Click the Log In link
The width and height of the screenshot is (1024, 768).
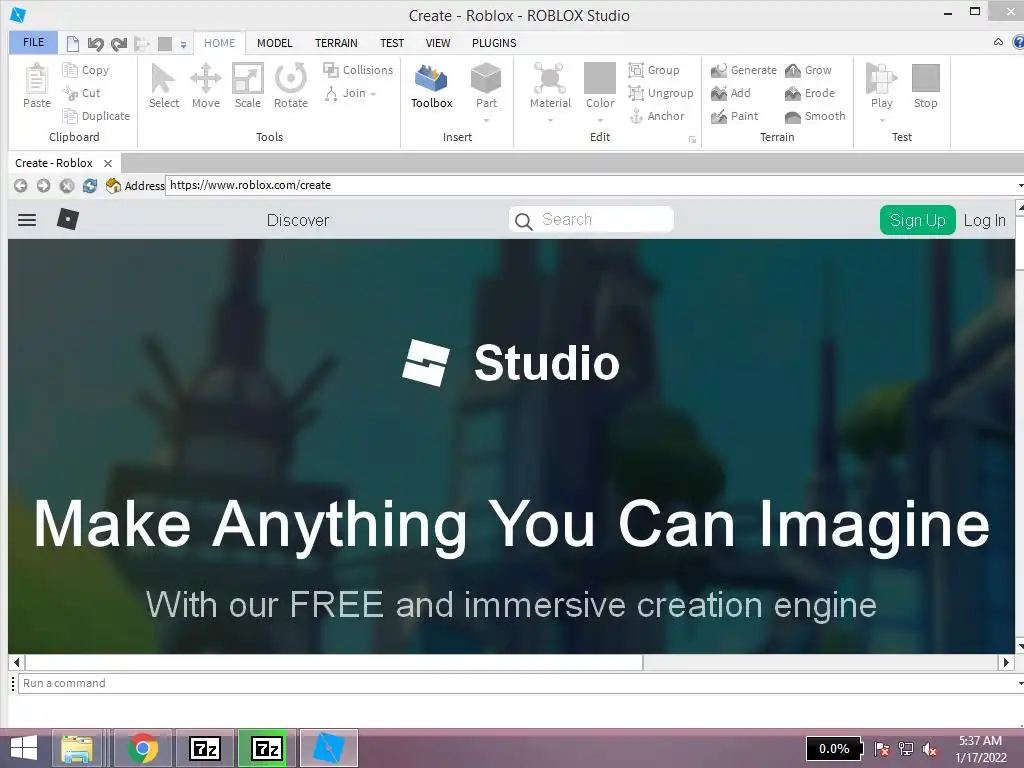point(985,220)
